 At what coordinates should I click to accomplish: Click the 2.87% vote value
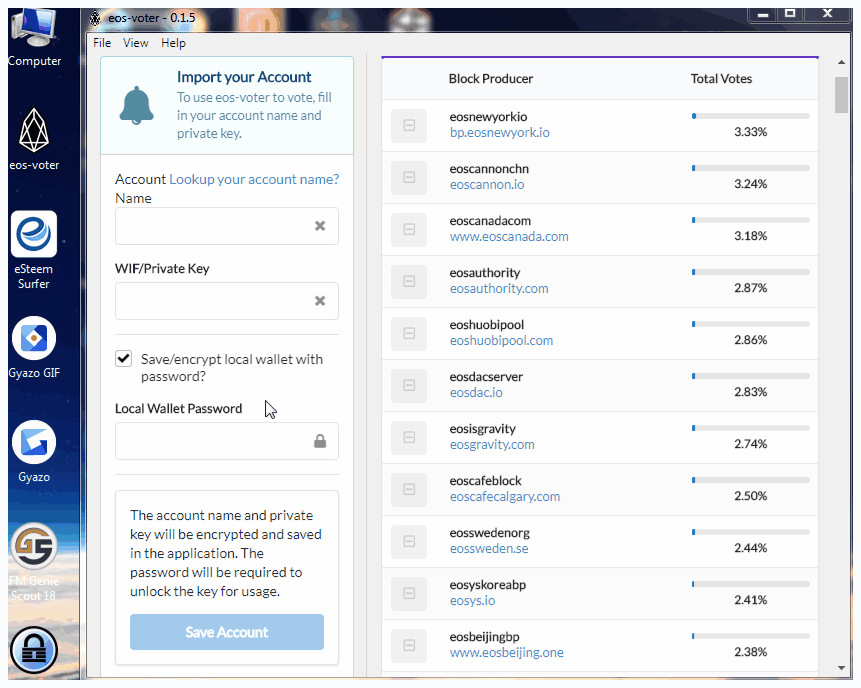click(751, 288)
